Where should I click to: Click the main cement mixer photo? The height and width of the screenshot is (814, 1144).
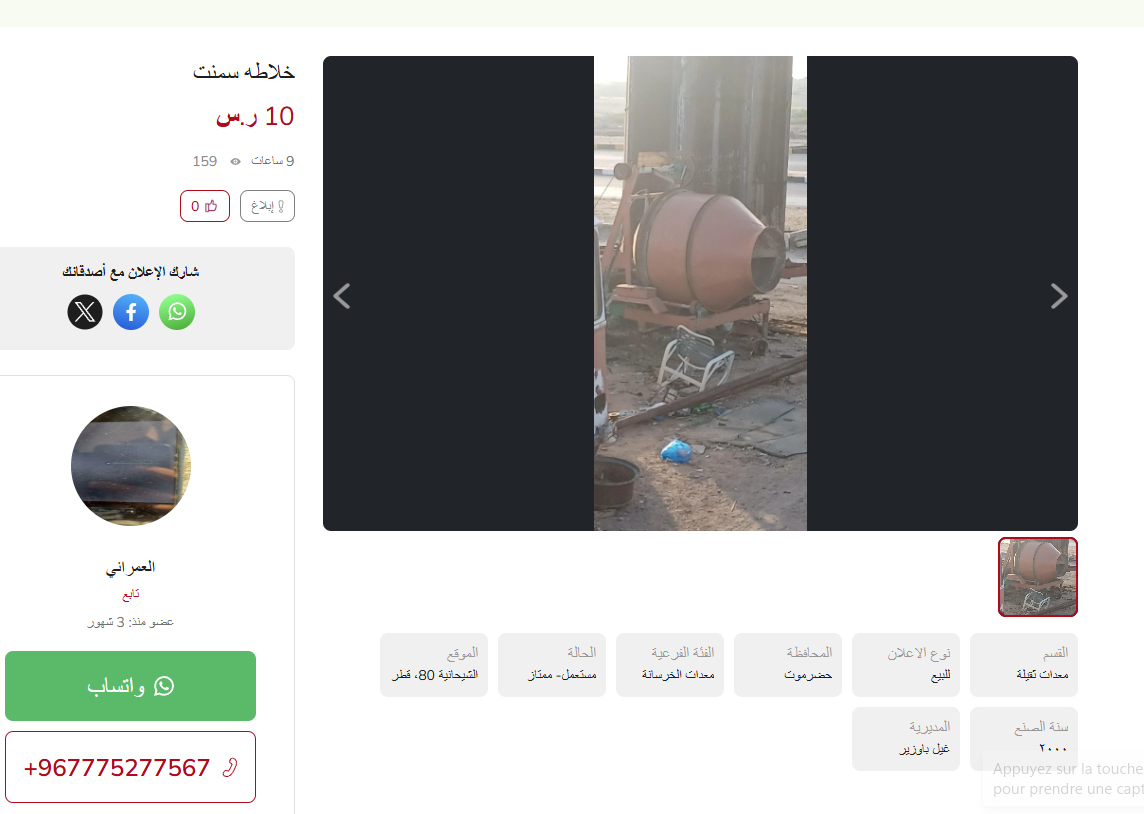coord(700,293)
